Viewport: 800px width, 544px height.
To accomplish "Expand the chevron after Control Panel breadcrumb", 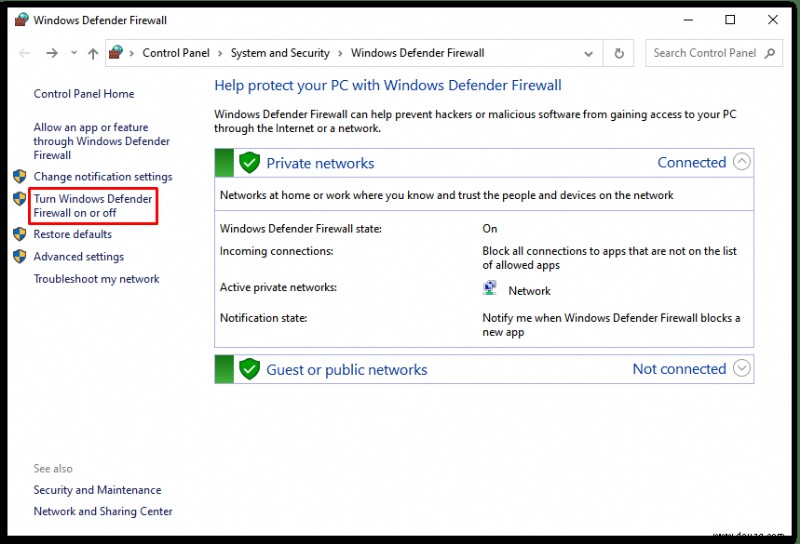I will (x=220, y=53).
